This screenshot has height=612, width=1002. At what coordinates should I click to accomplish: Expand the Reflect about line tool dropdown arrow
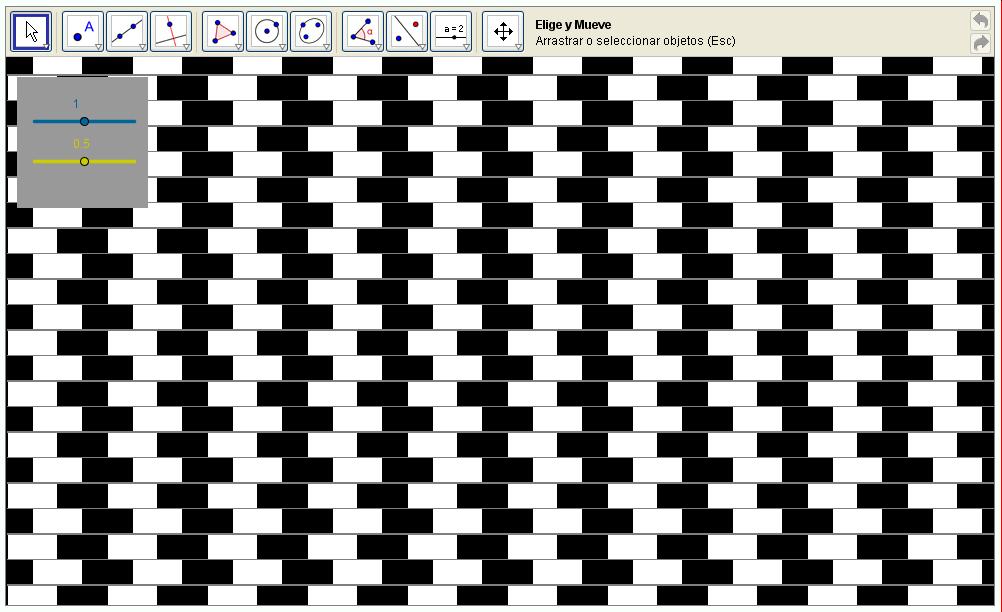(423, 47)
